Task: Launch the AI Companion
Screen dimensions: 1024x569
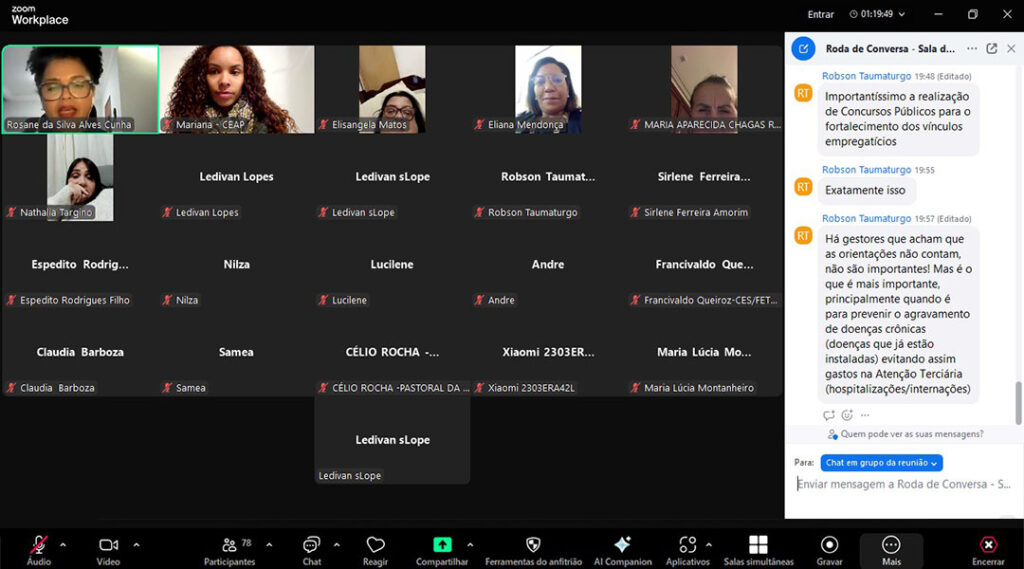Action: [622, 545]
